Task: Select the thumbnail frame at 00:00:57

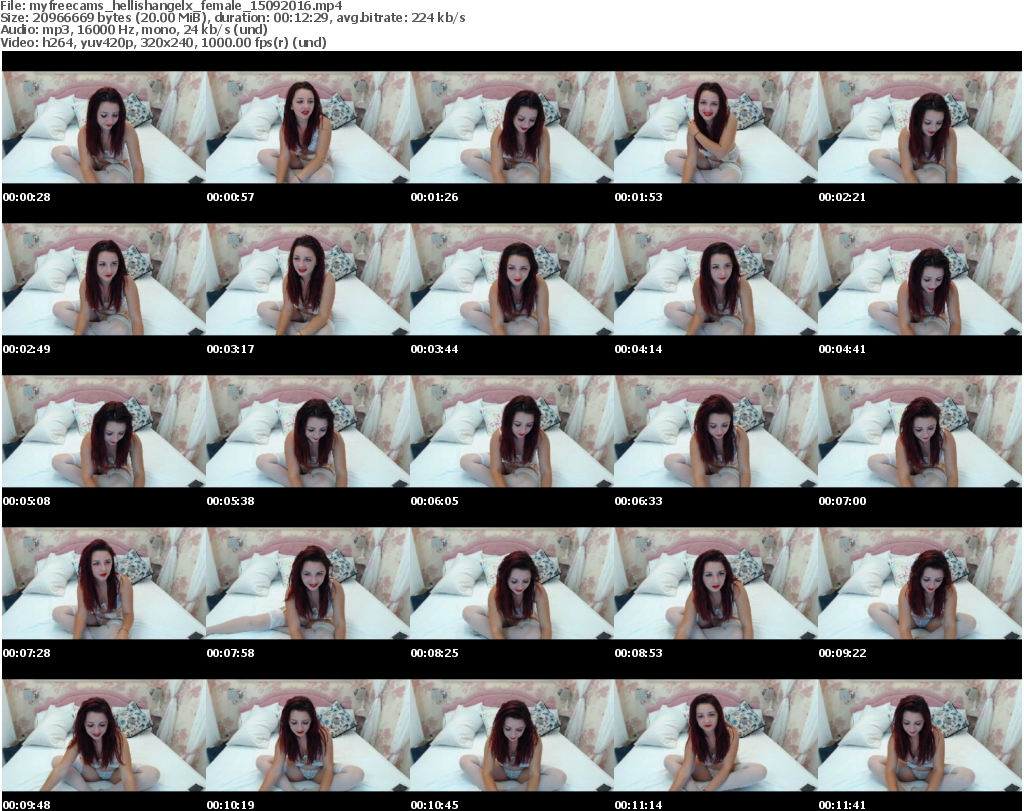Action: (x=308, y=127)
